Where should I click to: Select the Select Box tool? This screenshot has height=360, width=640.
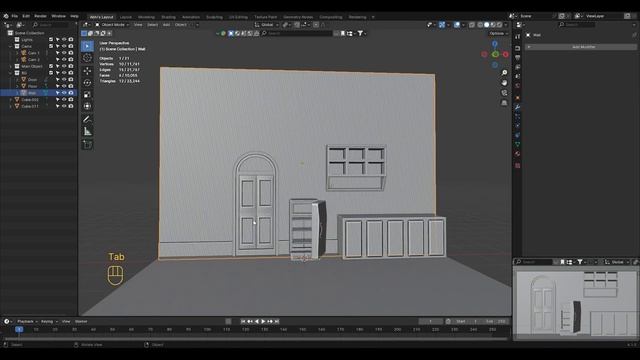tap(87, 46)
